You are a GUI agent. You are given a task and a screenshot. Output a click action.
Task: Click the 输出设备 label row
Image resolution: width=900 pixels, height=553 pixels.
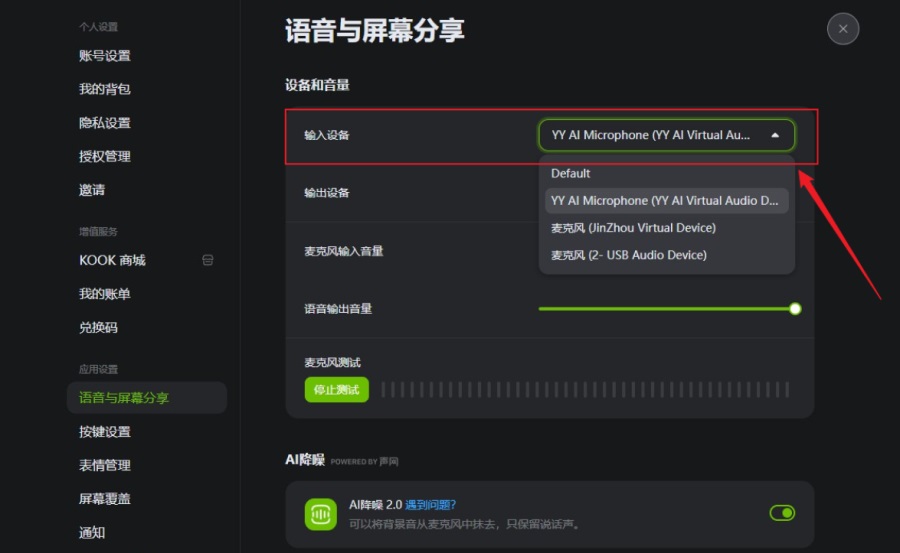(327, 192)
